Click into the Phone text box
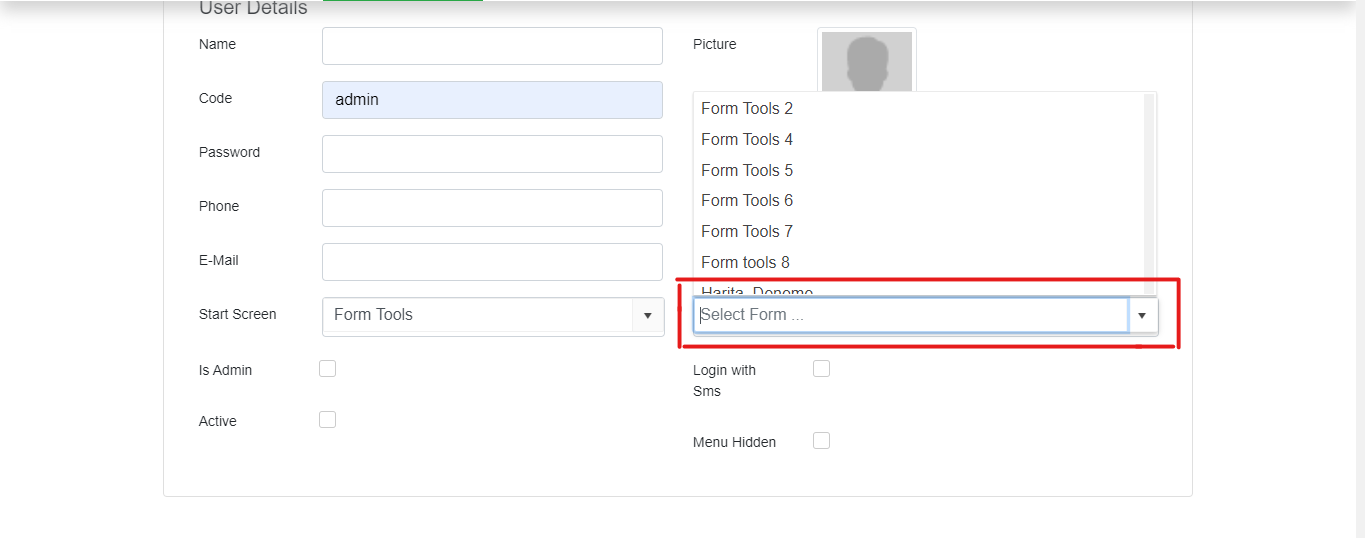The height and width of the screenshot is (538, 1365). click(x=492, y=208)
